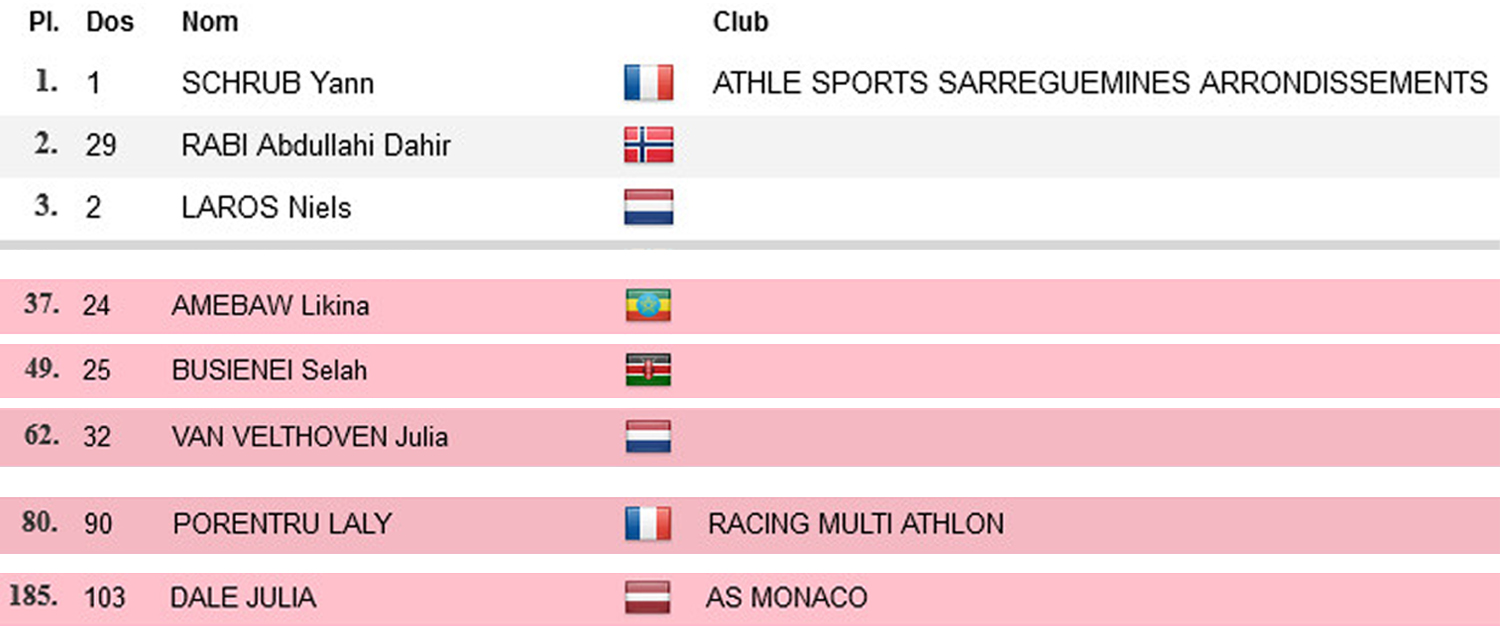The height and width of the screenshot is (644, 1500).
Task: Select BUSIENEI Selah in the results
Action: point(269,370)
